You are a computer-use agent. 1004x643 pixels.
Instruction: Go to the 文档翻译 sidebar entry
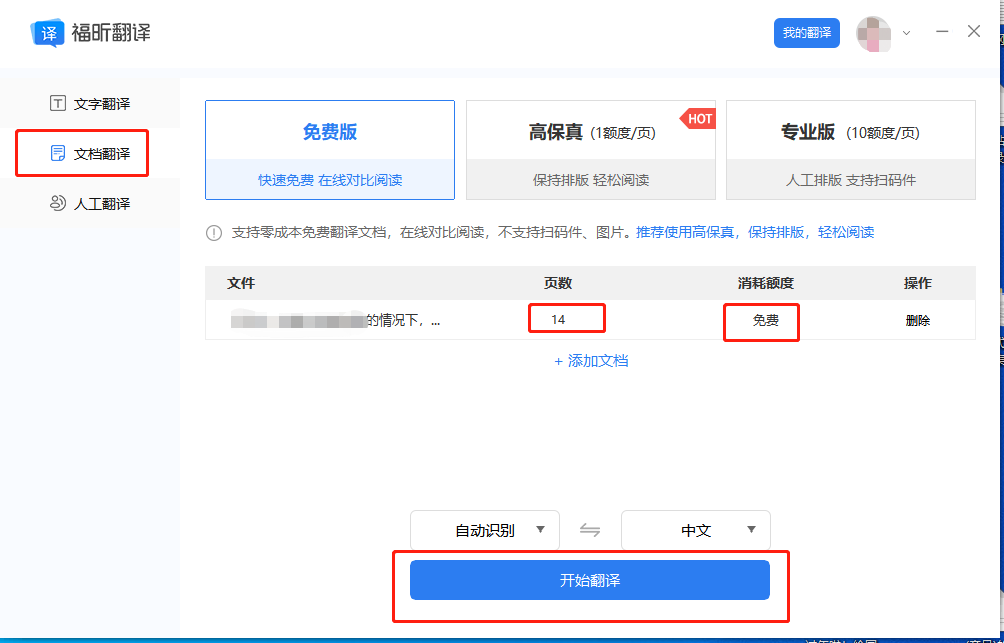(x=80, y=153)
